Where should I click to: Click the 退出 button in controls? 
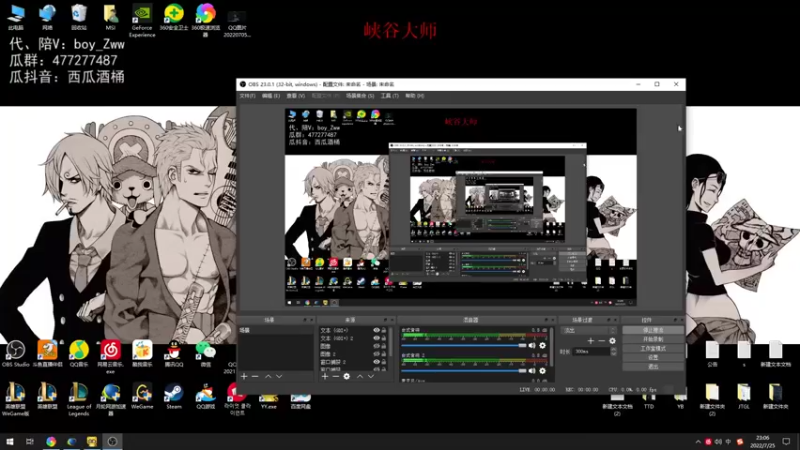click(x=653, y=367)
